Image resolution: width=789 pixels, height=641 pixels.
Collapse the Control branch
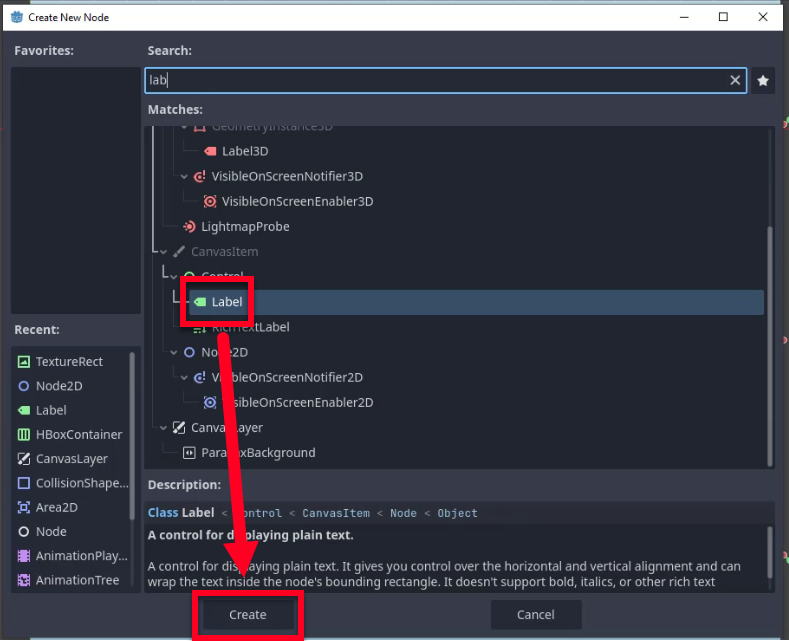[174, 277]
